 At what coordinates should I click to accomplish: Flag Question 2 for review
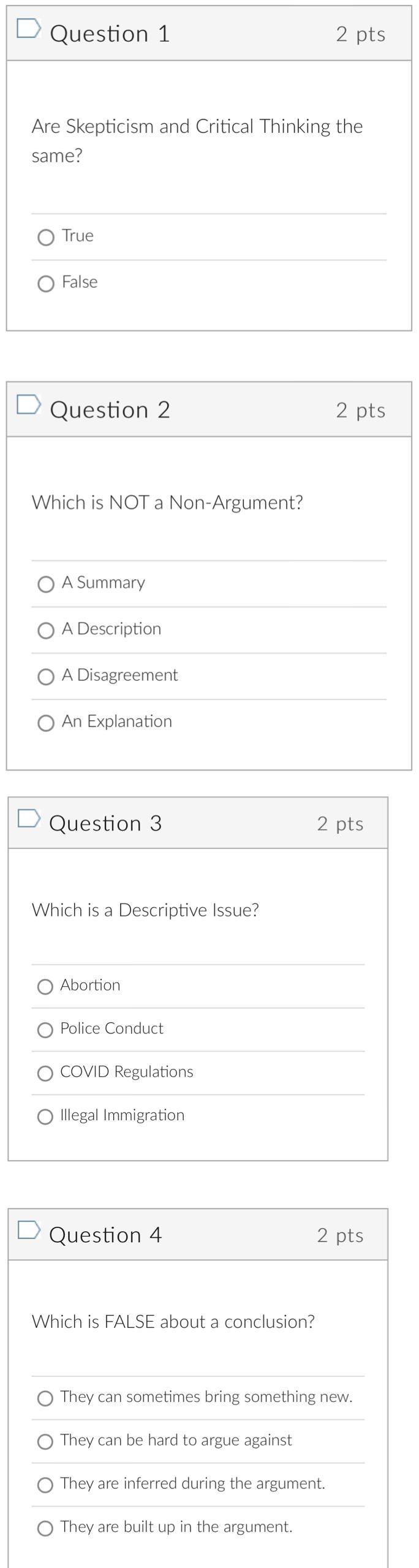(x=28, y=404)
